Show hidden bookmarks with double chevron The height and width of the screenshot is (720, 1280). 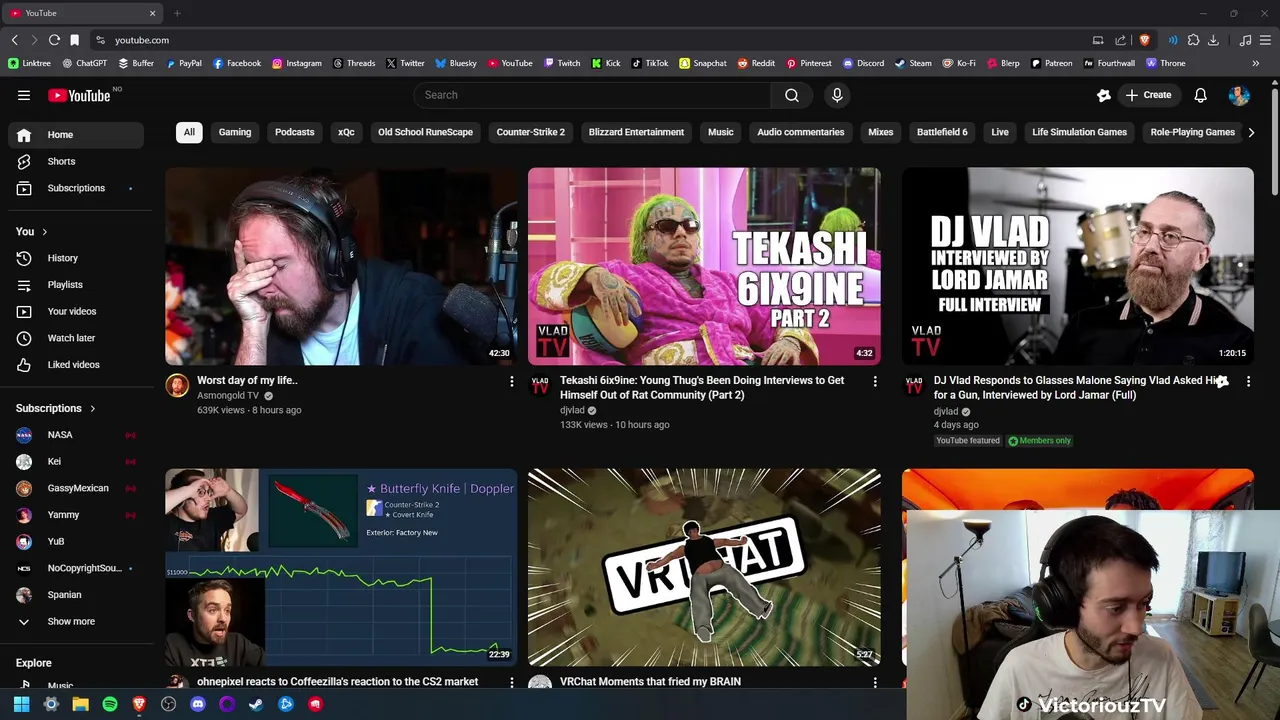coord(1255,63)
